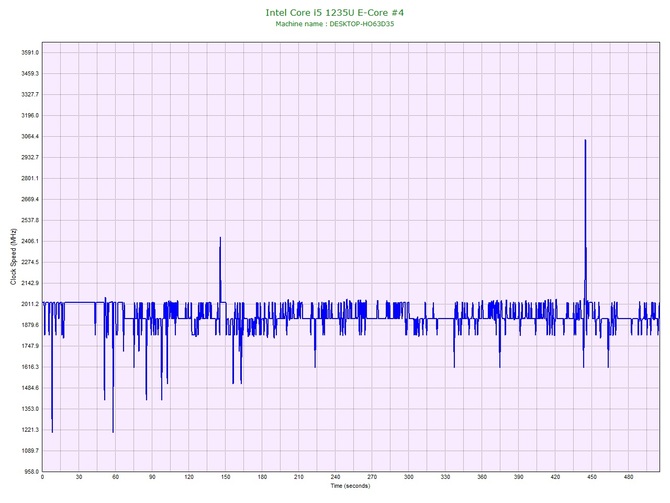Click the 150 tick label on time axis
This screenshot has width=670, height=503.
(226, 477)
